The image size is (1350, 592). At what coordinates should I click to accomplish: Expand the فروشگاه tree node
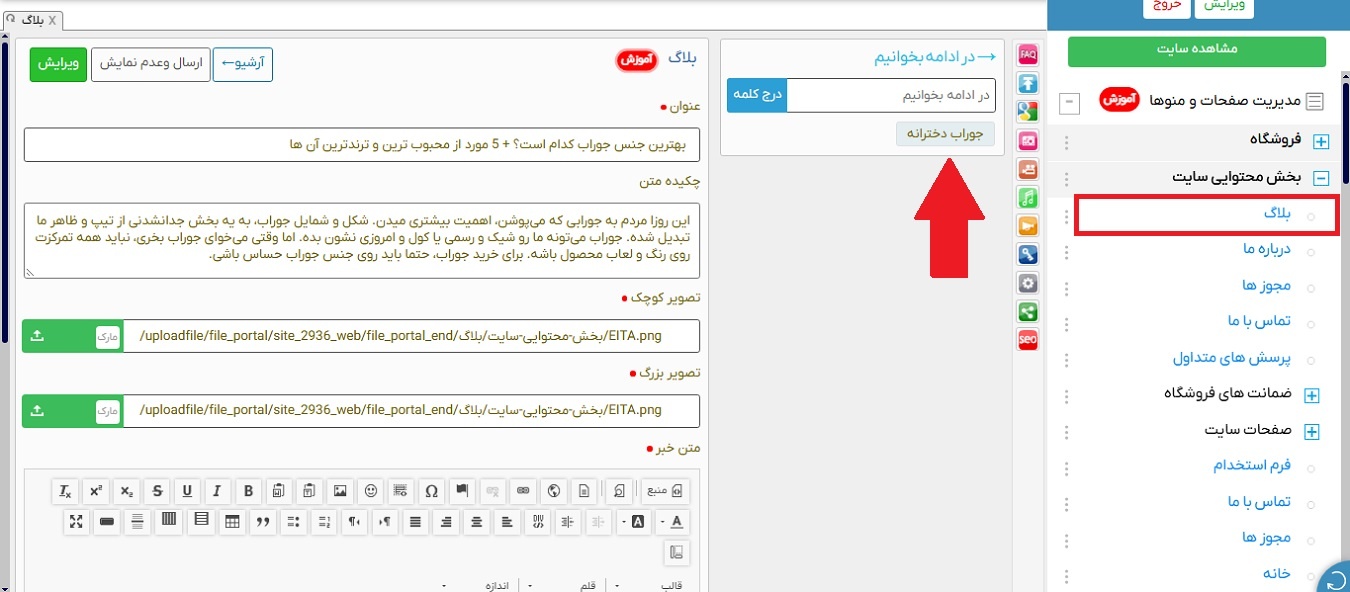[1320, 142]
